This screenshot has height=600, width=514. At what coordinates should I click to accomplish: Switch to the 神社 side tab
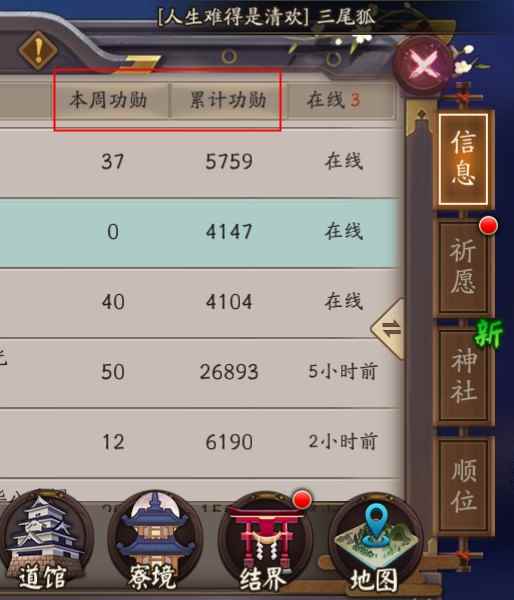click(x=463, y=376)
